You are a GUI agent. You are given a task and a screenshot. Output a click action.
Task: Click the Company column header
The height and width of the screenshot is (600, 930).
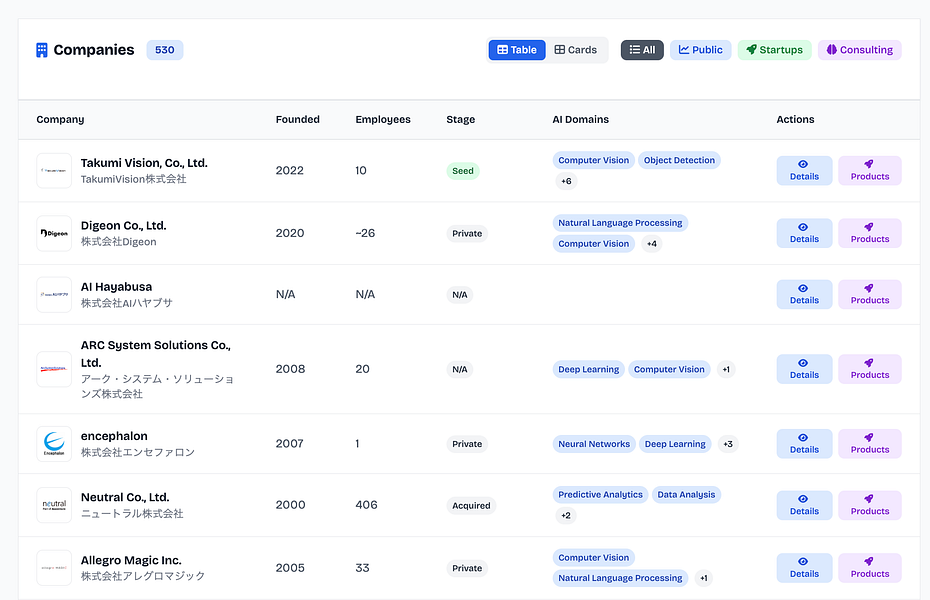click(x=60, y=119)
